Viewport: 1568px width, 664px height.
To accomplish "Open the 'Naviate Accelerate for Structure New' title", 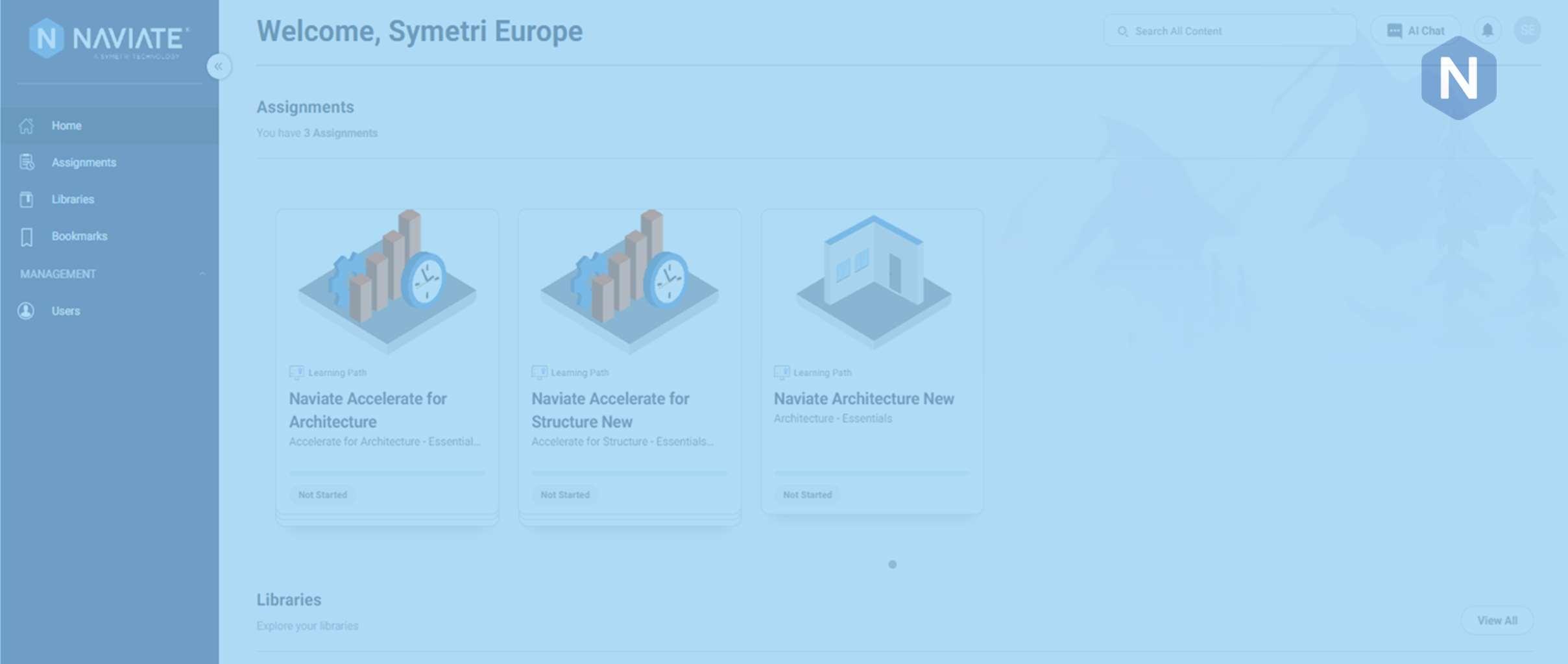I will pyautogui.click(x=610, y=410).
